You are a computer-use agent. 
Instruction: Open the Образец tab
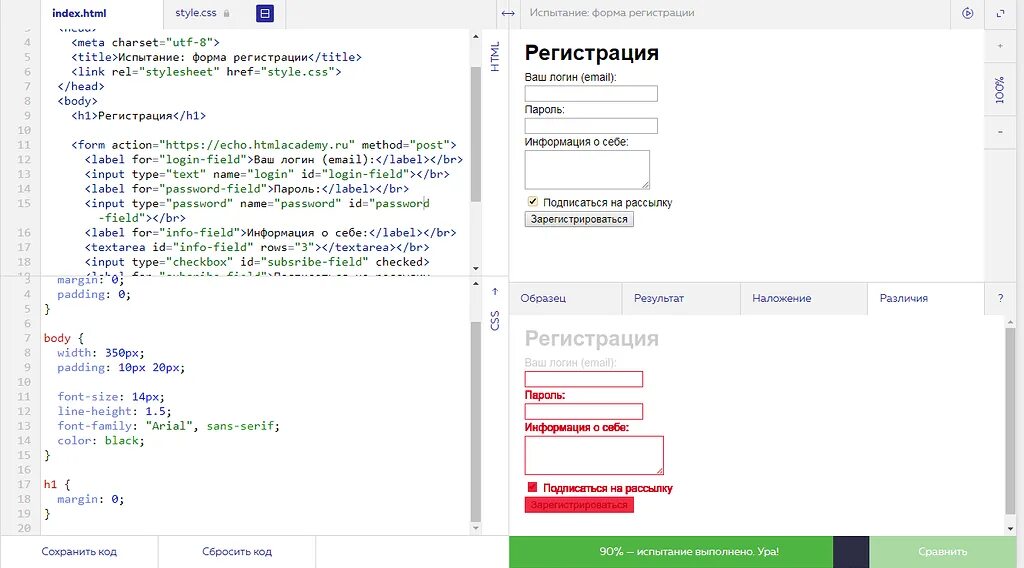click(565, 298)
